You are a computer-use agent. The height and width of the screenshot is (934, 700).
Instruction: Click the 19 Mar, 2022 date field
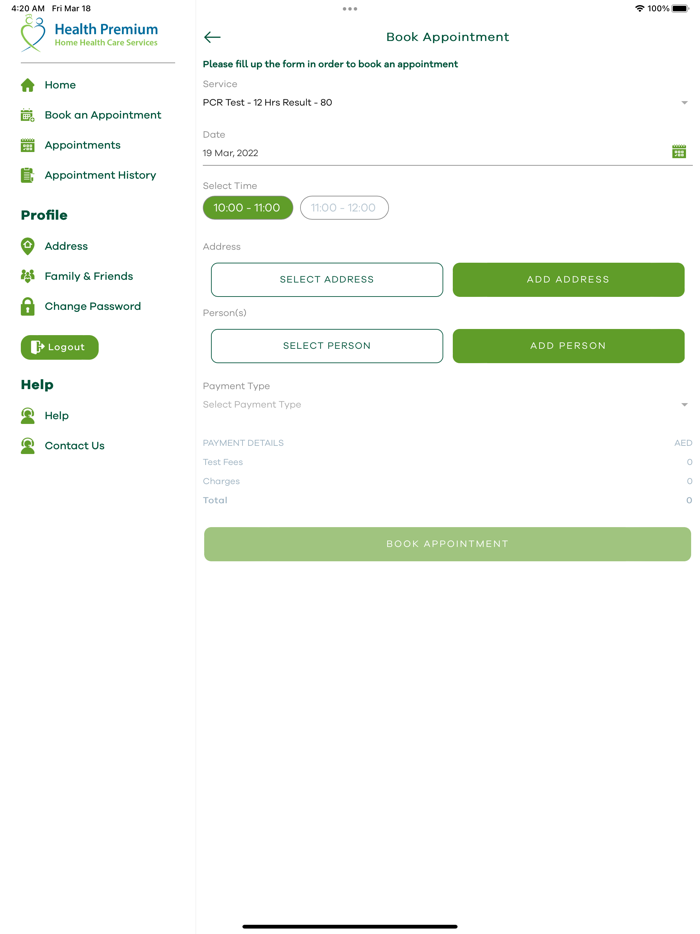click(x=447, y=153)
